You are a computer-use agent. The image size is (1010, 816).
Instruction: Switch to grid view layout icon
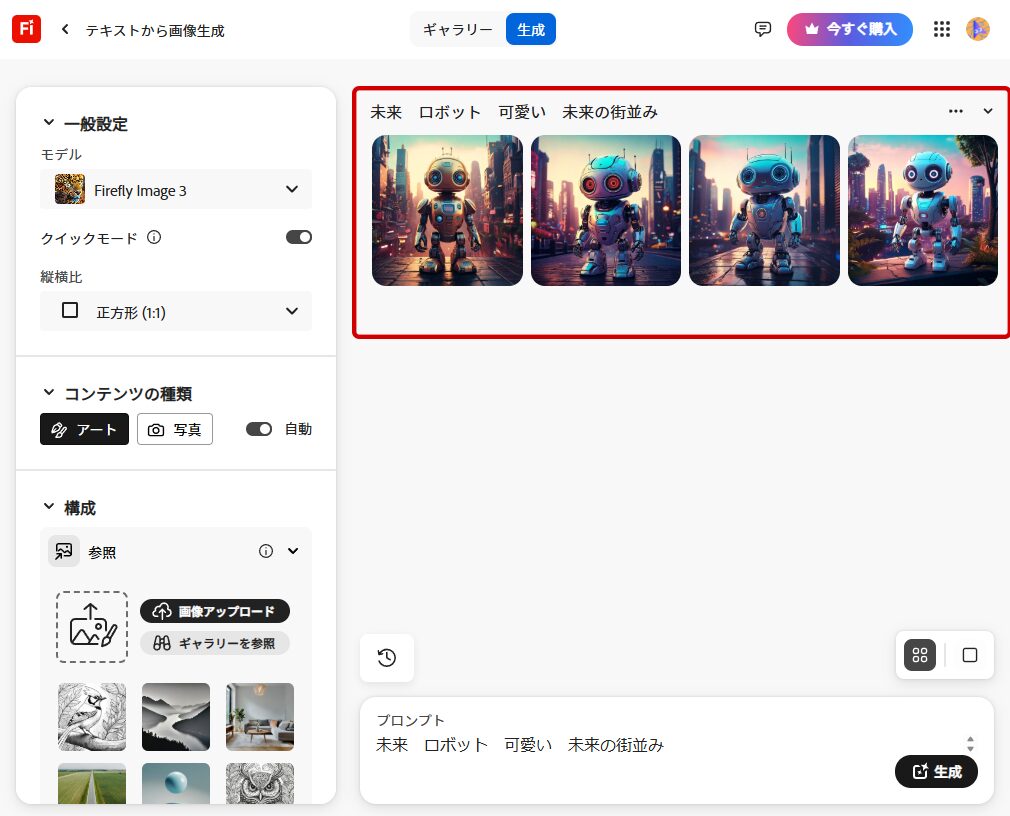point(920,655)
